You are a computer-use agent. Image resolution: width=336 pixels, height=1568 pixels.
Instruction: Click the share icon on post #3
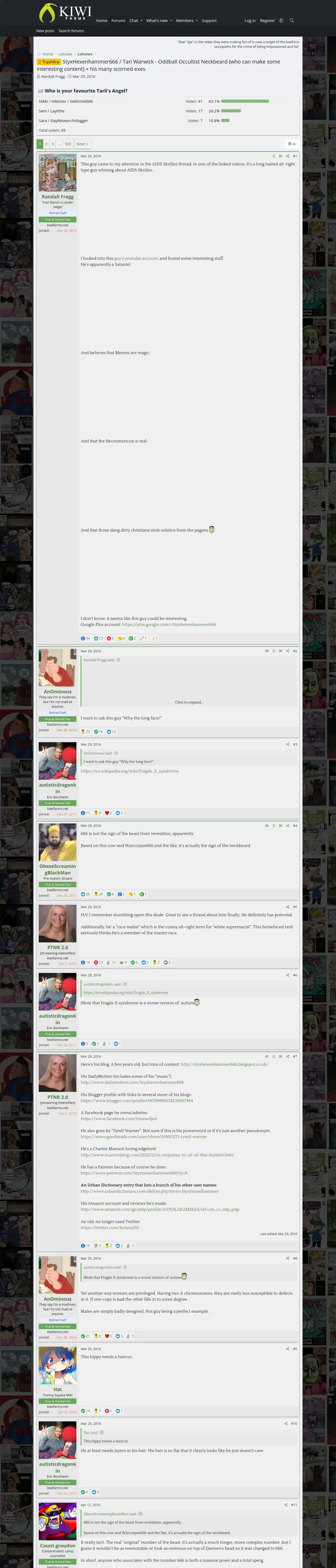coord(288,745)
